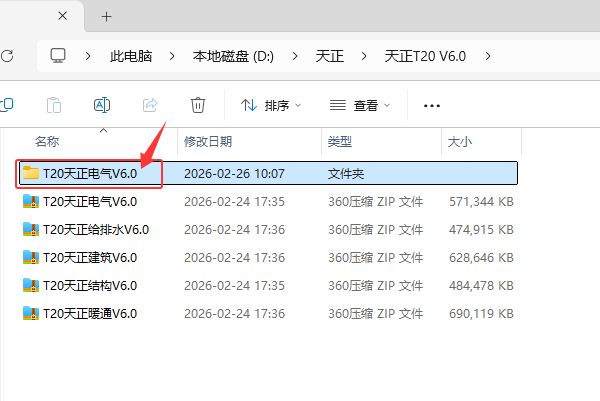Expand chevron after 此电脑

coord(172,56)
